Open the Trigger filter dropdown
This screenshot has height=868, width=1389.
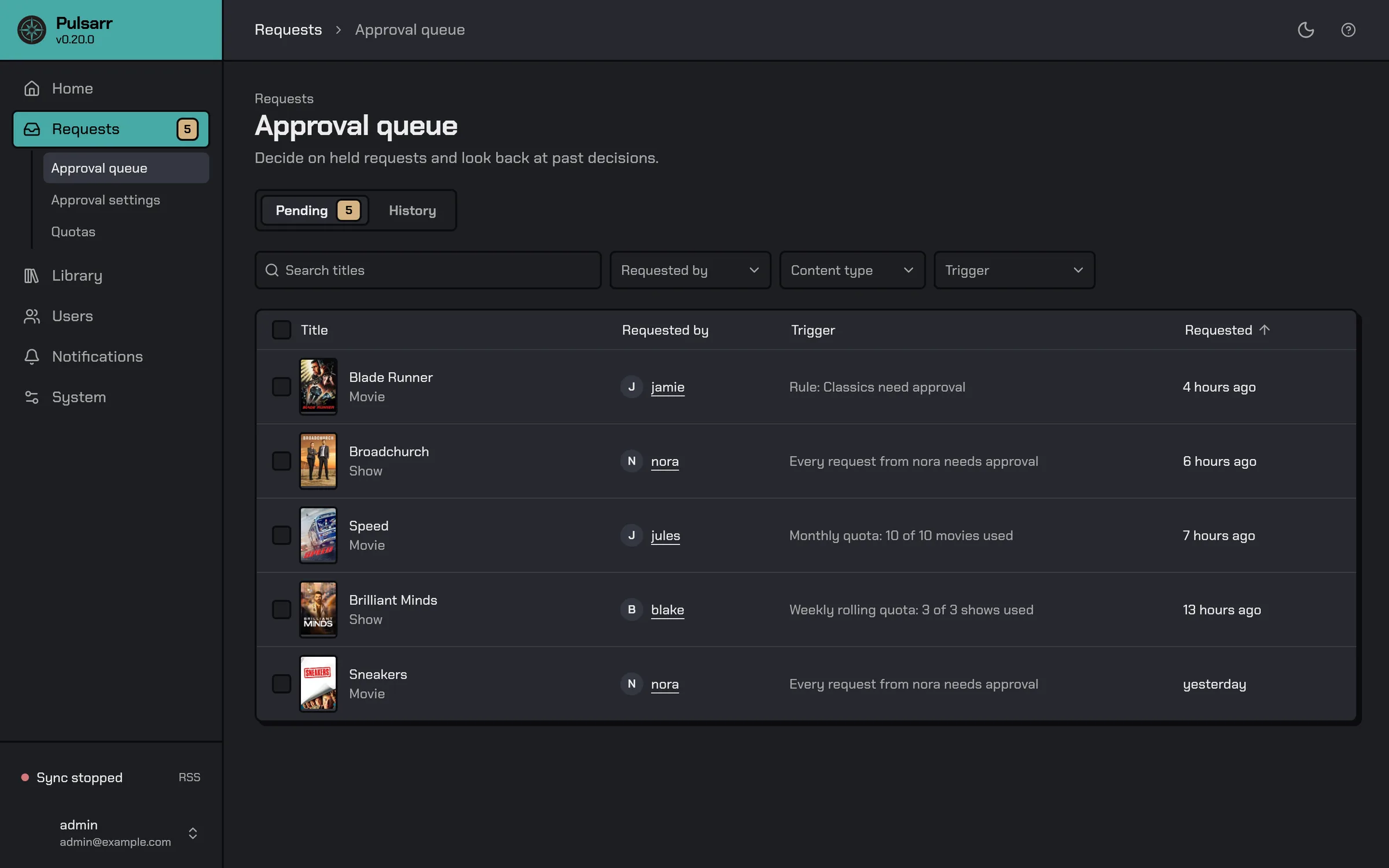1014,270
